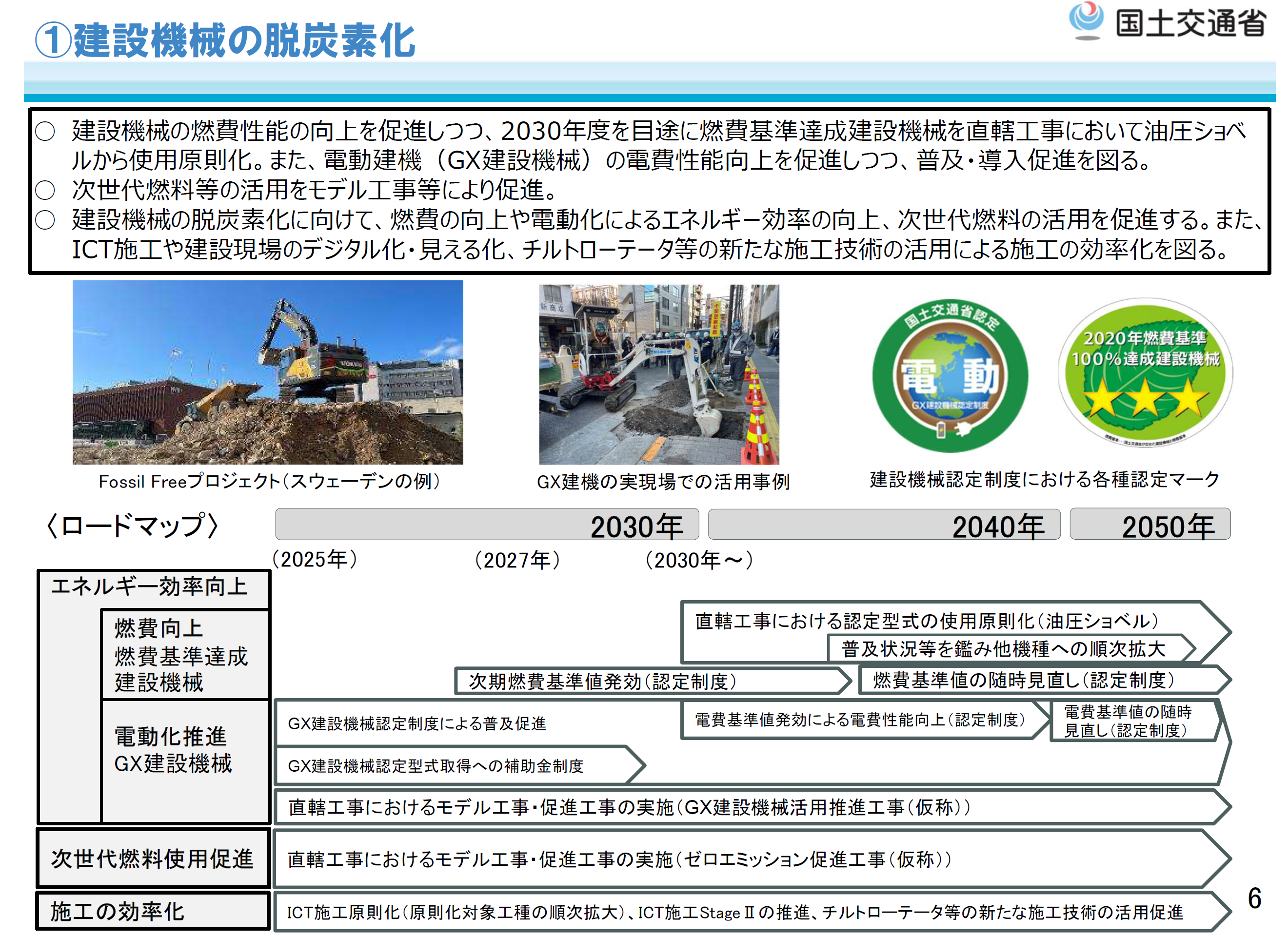Click the text GX建設機械認定制度による普及促進

pyautogui.click(x=417, y=723)
